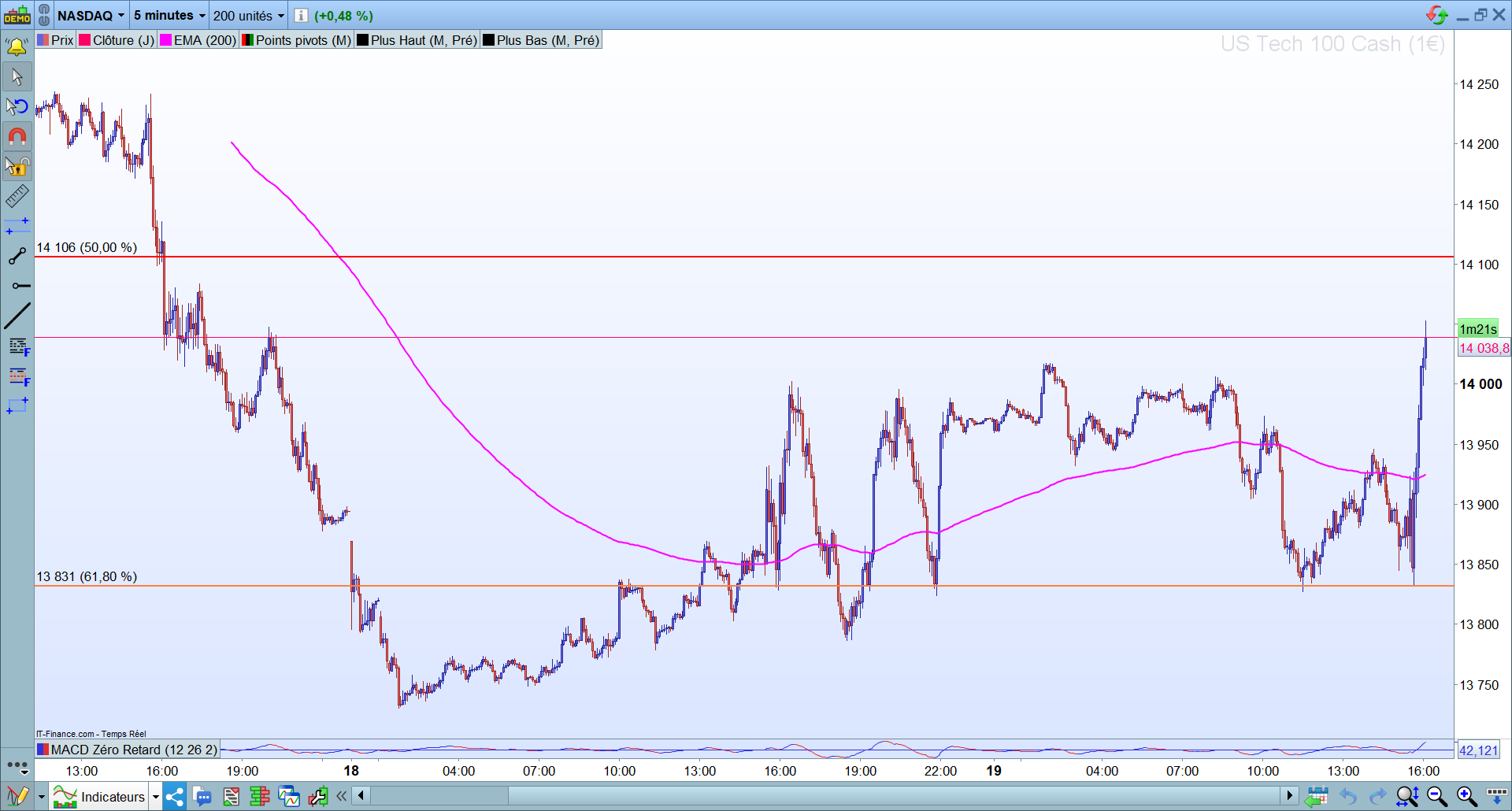Image resolution: width=1512 pixels, height=811 pixels.
Task: Toggle the red magnet snap tool
Action: 17,136
